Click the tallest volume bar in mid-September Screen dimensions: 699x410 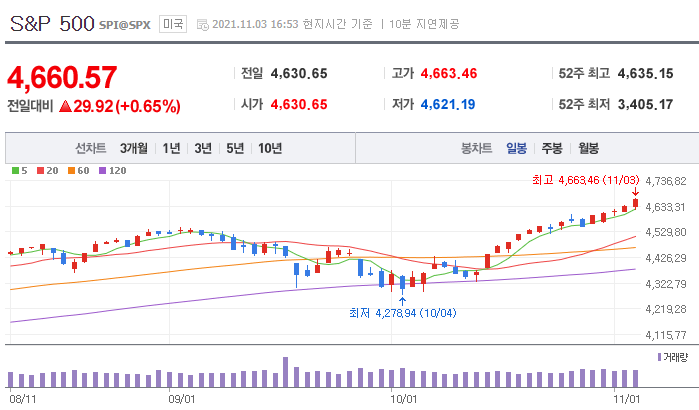click(x=285, y=372)
